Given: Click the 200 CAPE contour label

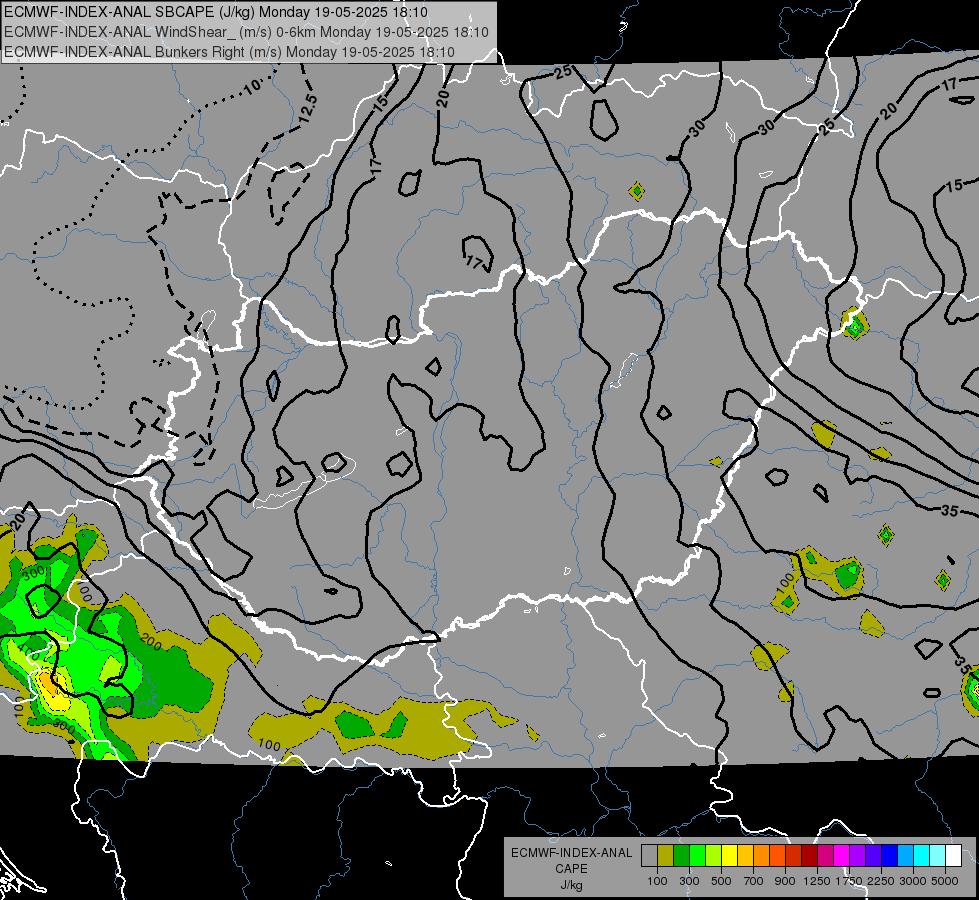Looking at the screenshot, I should (151, 643).
